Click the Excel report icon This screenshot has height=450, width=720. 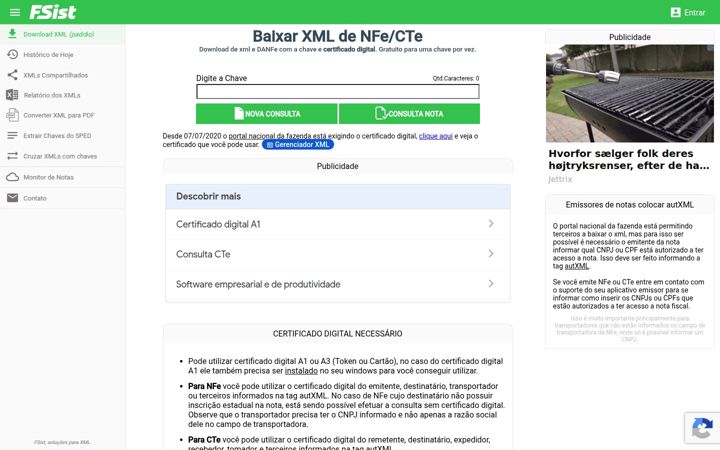pyautogui.click(x=12, y=95)
